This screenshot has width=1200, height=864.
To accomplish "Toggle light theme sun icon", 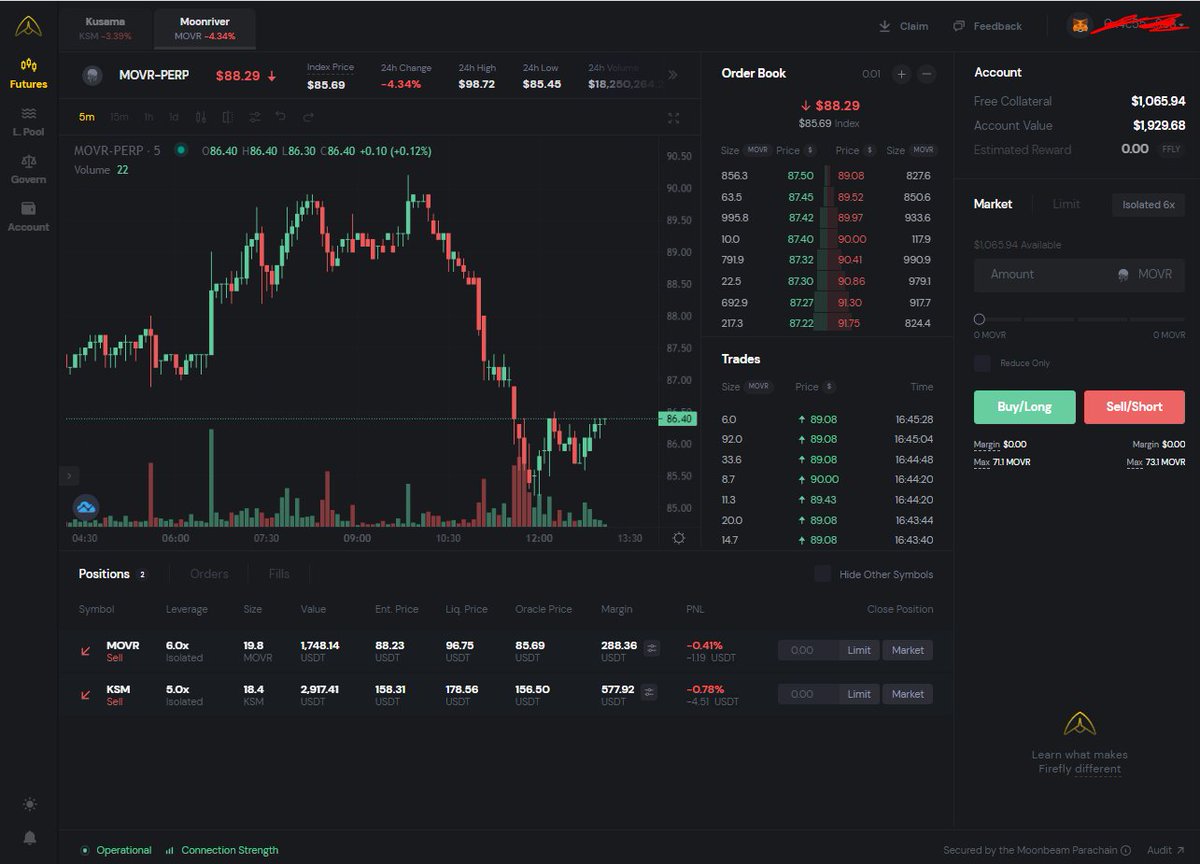I will [x=29, y=804].
